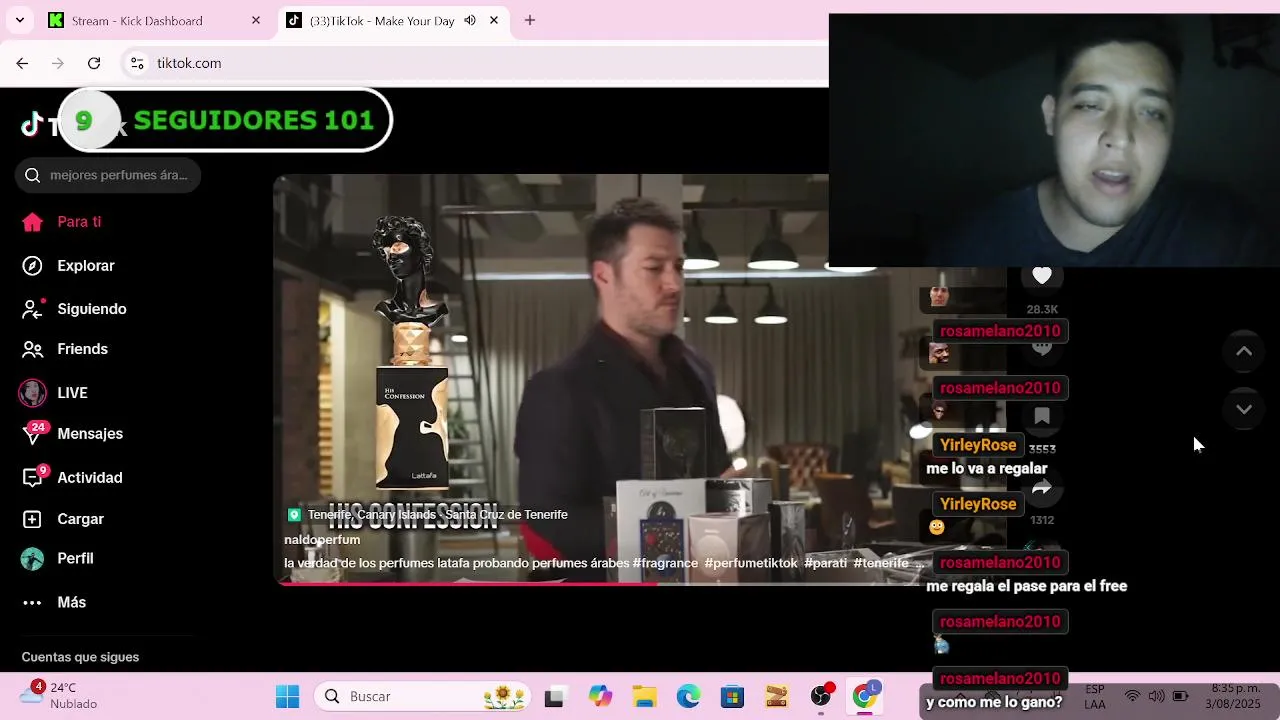1280x720 pixels.
Task: Open Microsoft Edge from taskbar
Action: [688, 697]
